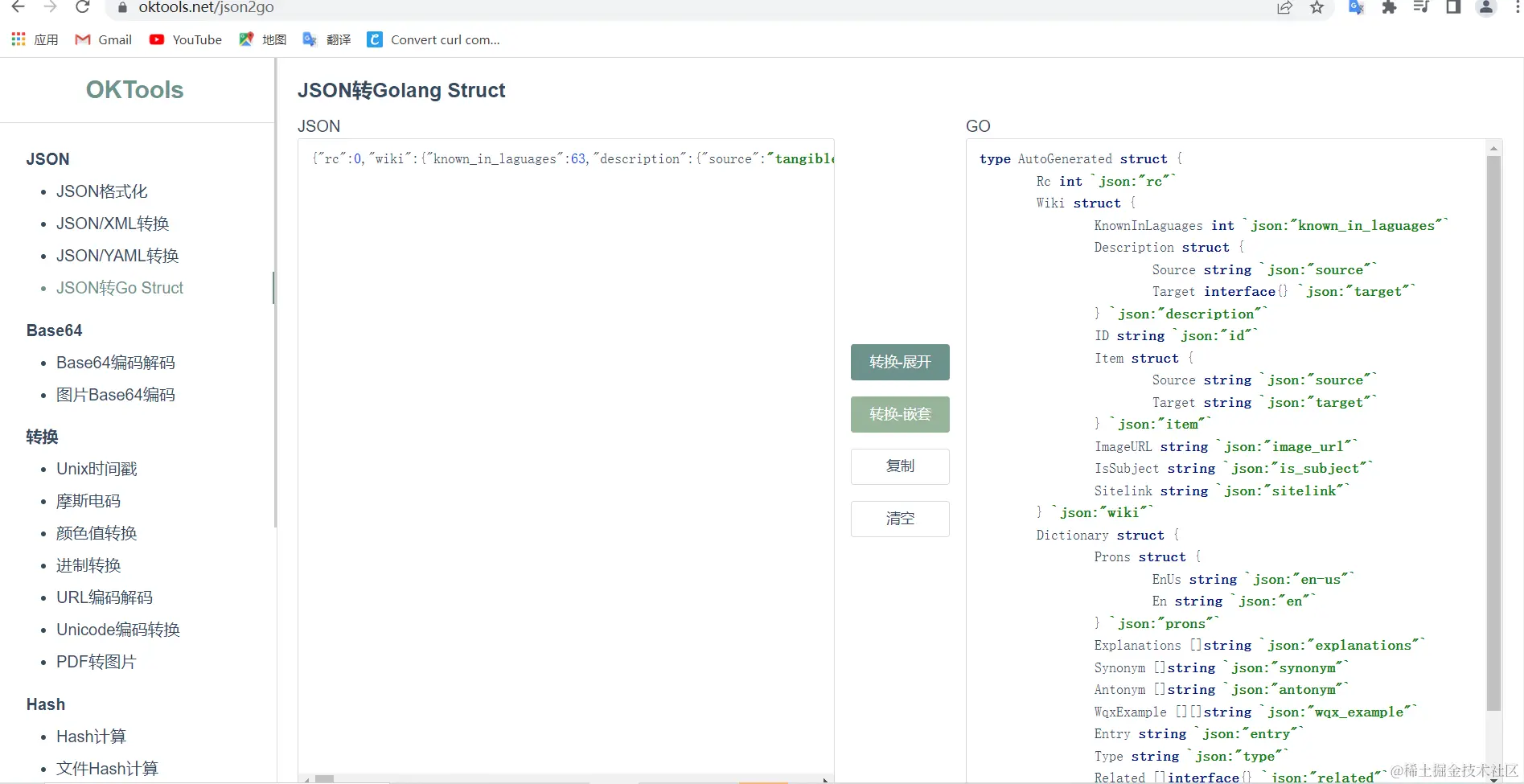Bookmark this page with the star icon
This screenshot has width=1524, height=784.
point(1317,7)
